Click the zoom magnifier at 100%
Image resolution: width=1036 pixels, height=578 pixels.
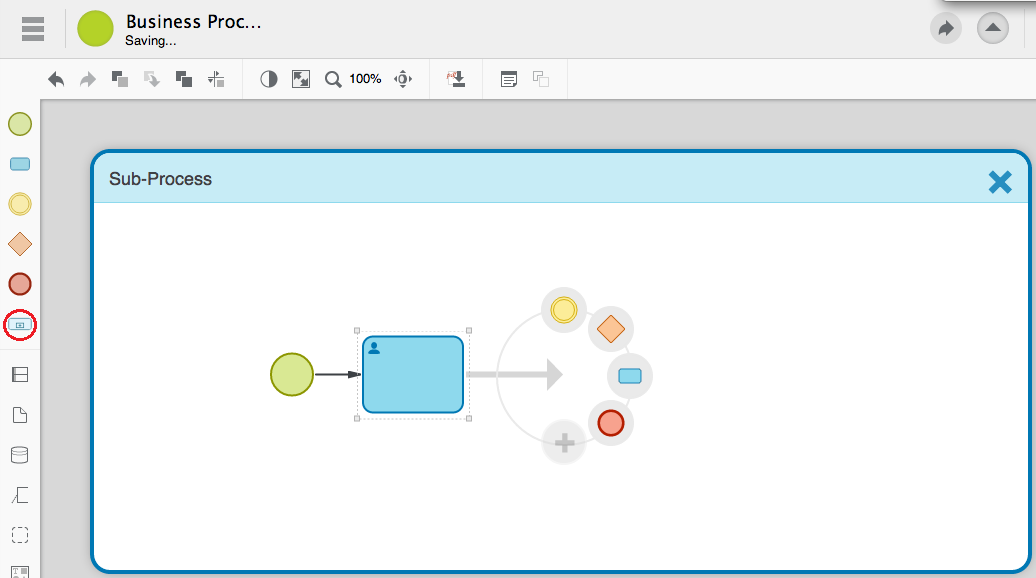333,79
